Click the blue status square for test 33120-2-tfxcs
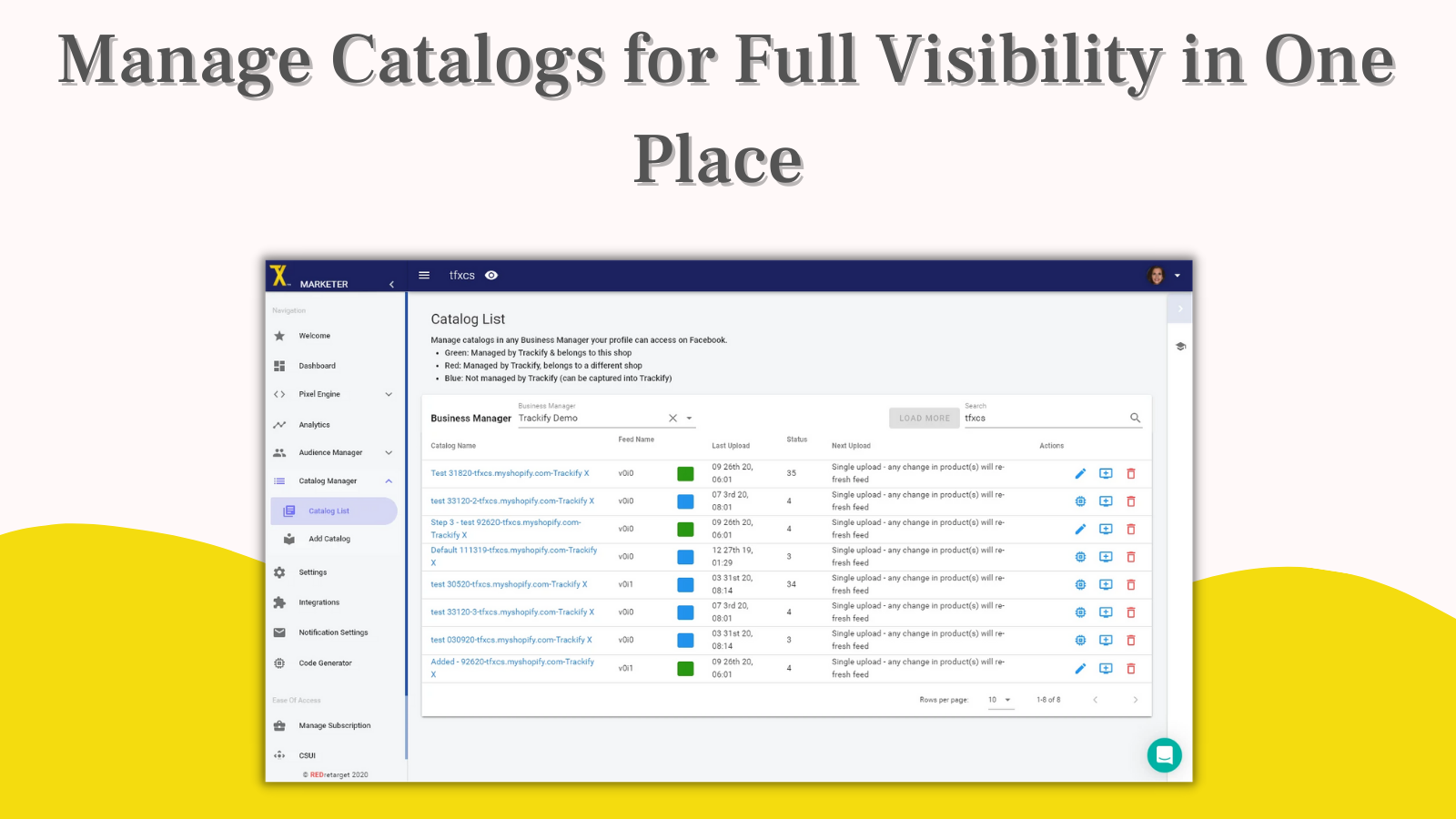 tap(685, 501)
